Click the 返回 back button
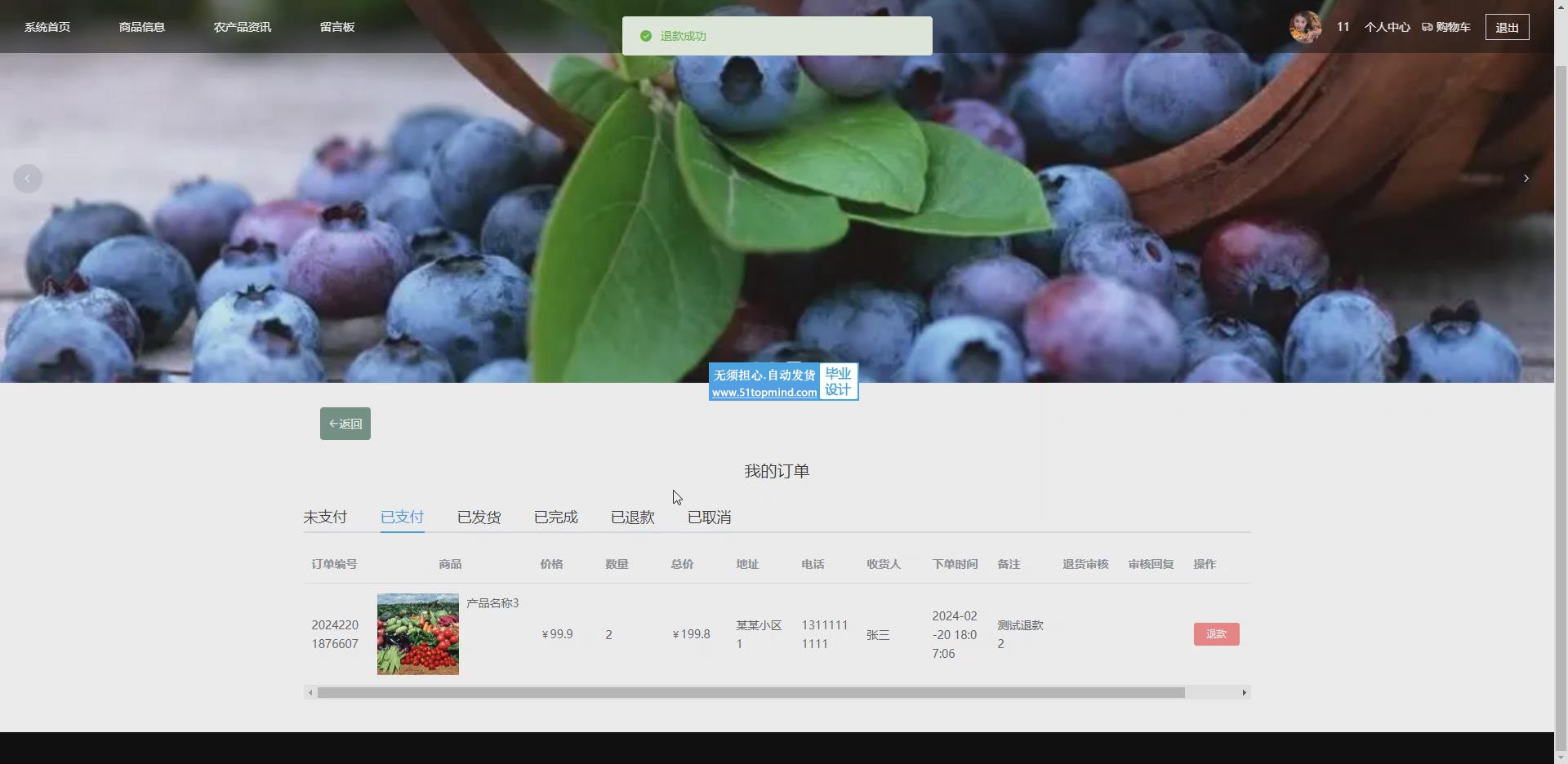 (x=345, y=424)
